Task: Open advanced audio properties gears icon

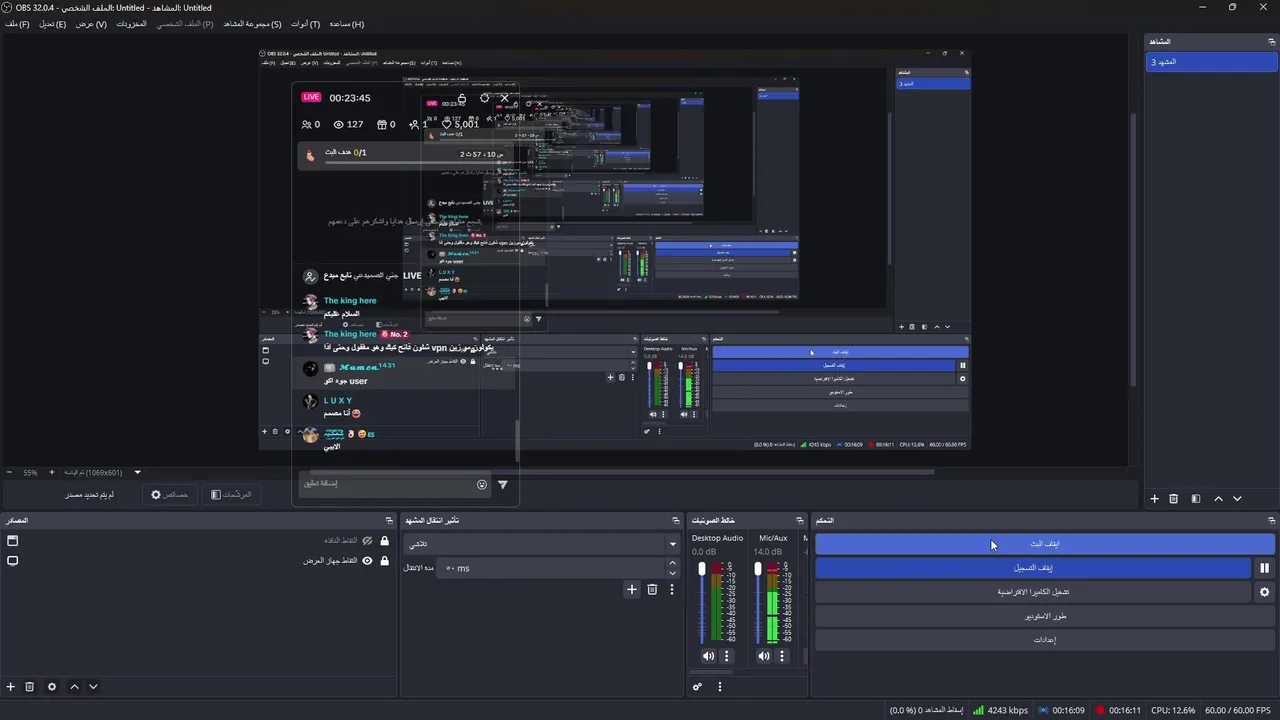Action: (x=698, y=687)
